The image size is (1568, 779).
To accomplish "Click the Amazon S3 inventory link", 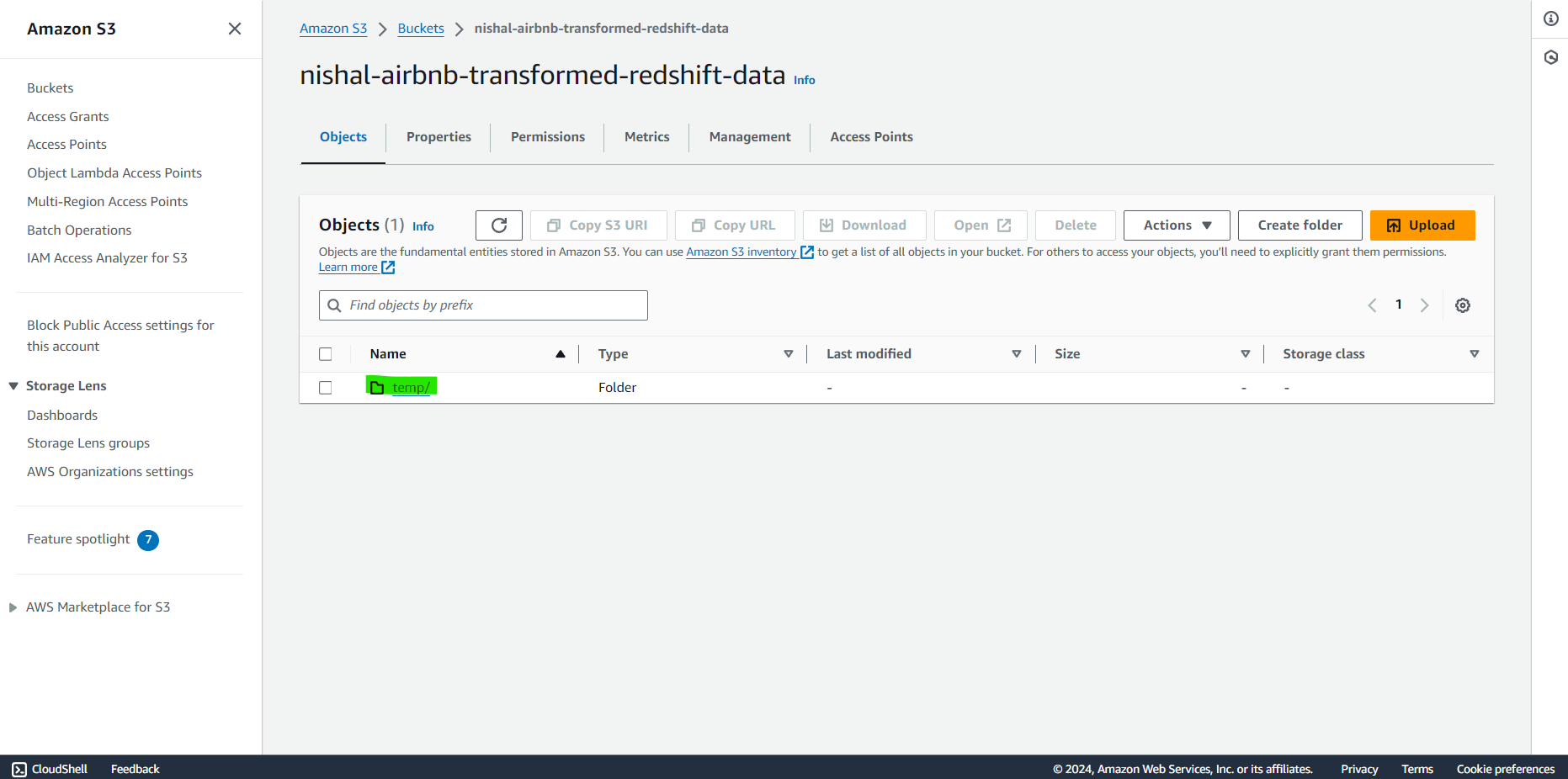I will click(741, 252).
